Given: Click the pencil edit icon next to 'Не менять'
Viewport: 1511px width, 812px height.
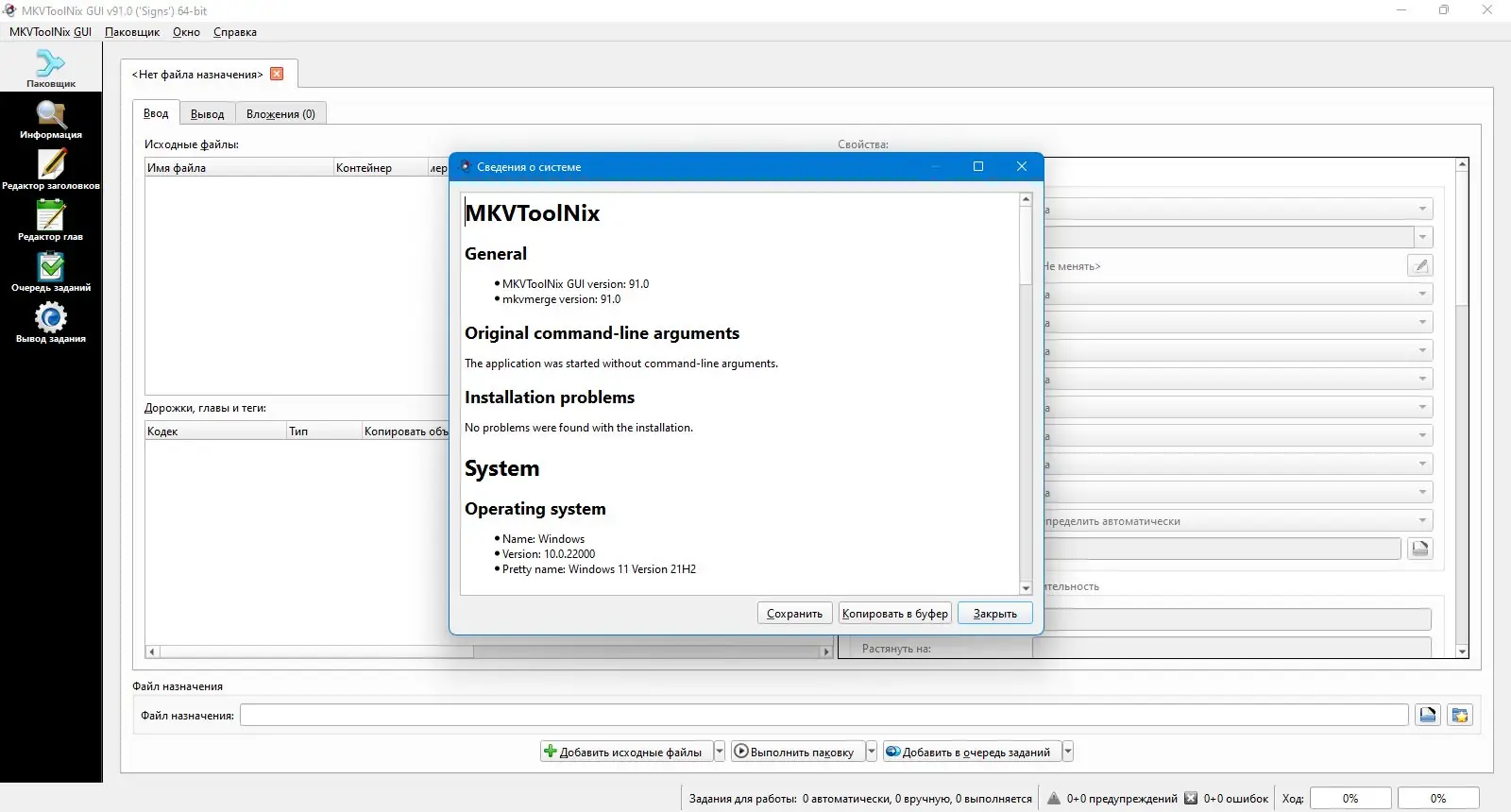Looking at the screenshot, I should point(1419,265).
